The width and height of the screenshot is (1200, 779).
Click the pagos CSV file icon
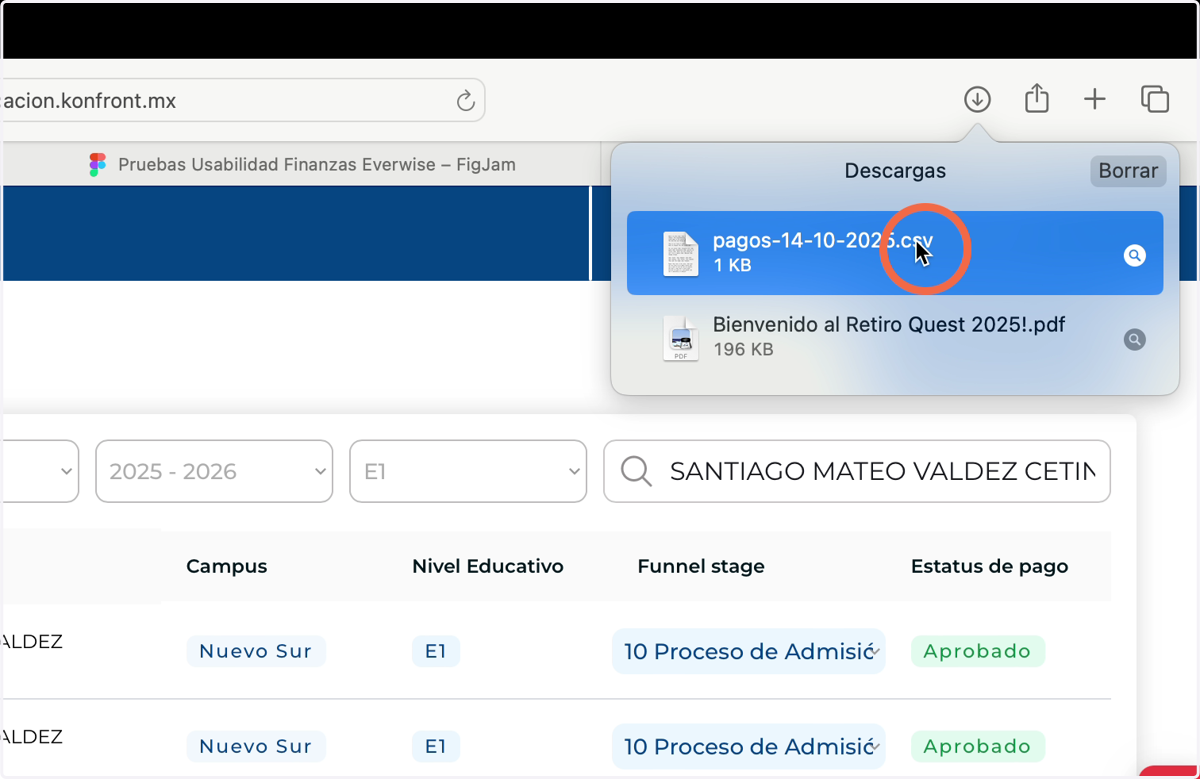(681, 254)
